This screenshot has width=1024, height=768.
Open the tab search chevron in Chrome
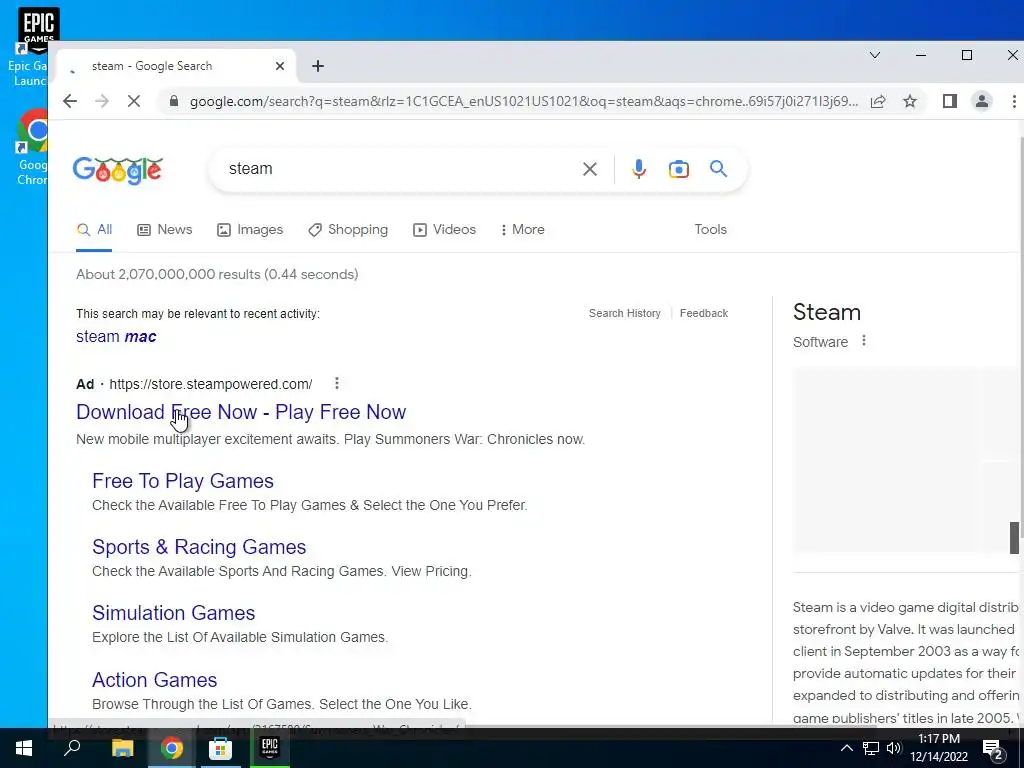pos(875,56)
